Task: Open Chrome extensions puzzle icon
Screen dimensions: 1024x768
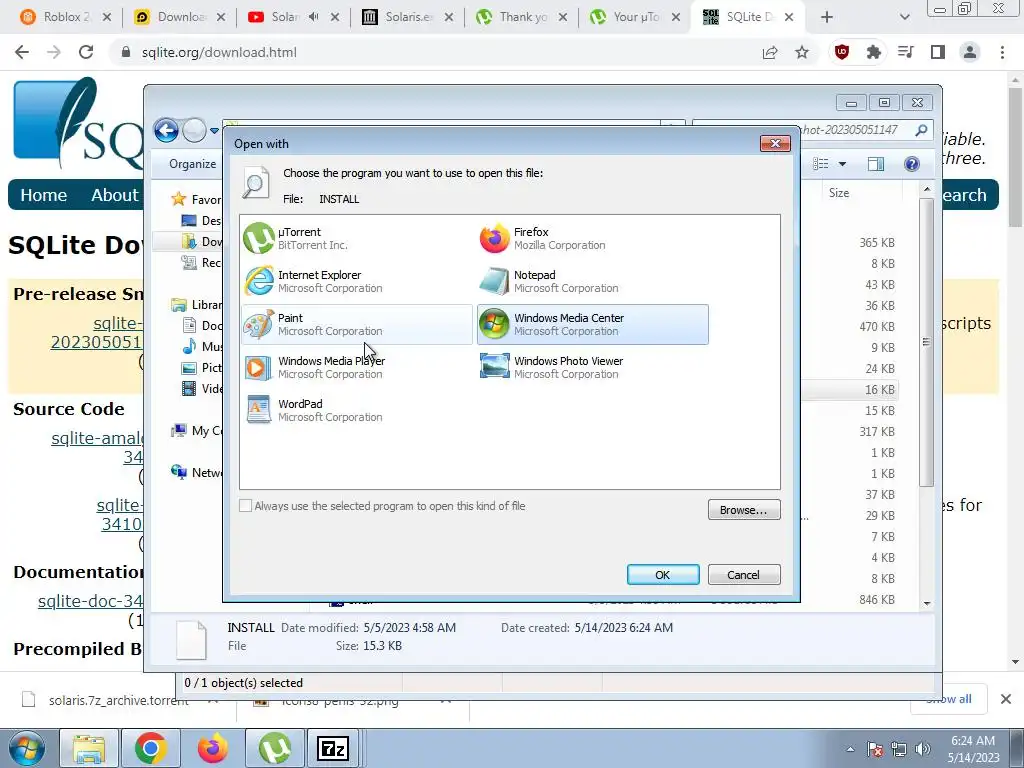Action: (x=874, y=52)
